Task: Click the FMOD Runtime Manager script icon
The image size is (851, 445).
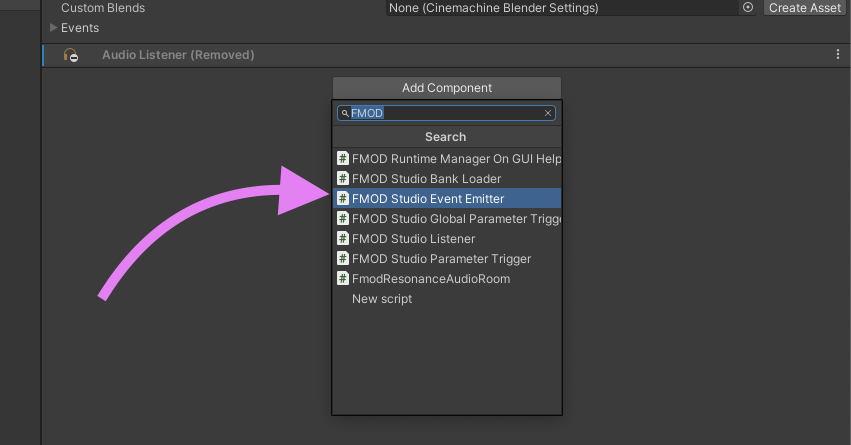Action: [x=343, y=159]
